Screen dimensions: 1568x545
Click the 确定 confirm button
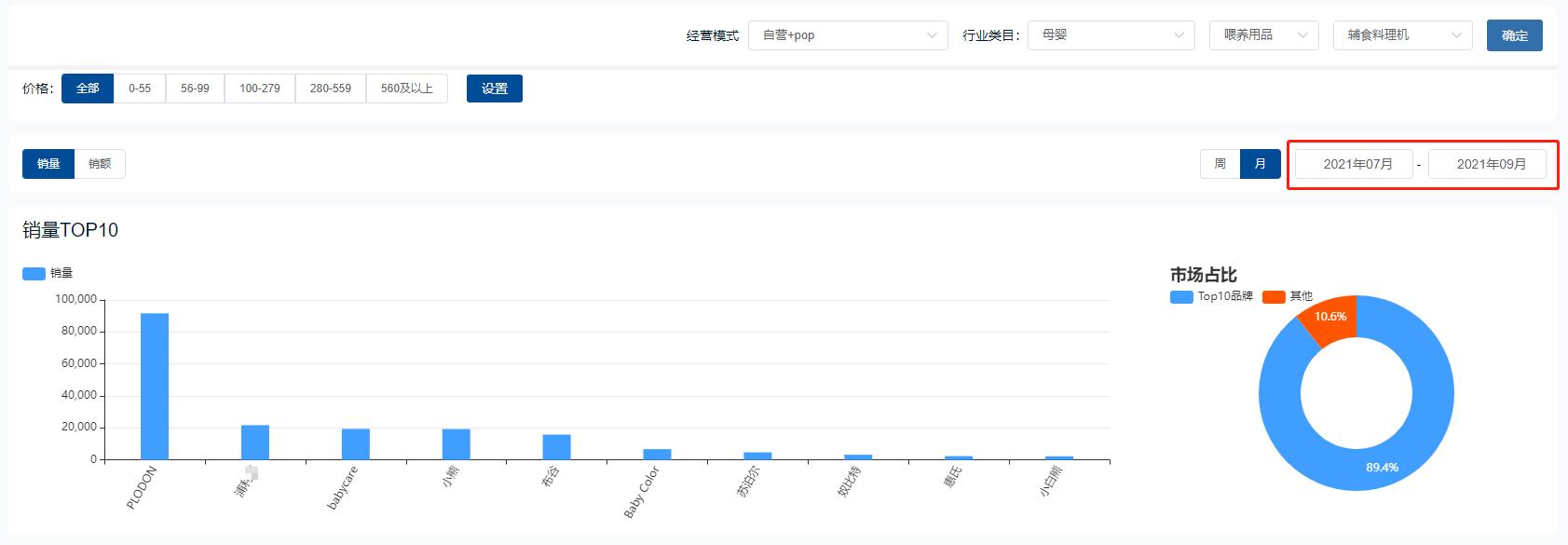pyautogui.click(x=1514, y=35)
